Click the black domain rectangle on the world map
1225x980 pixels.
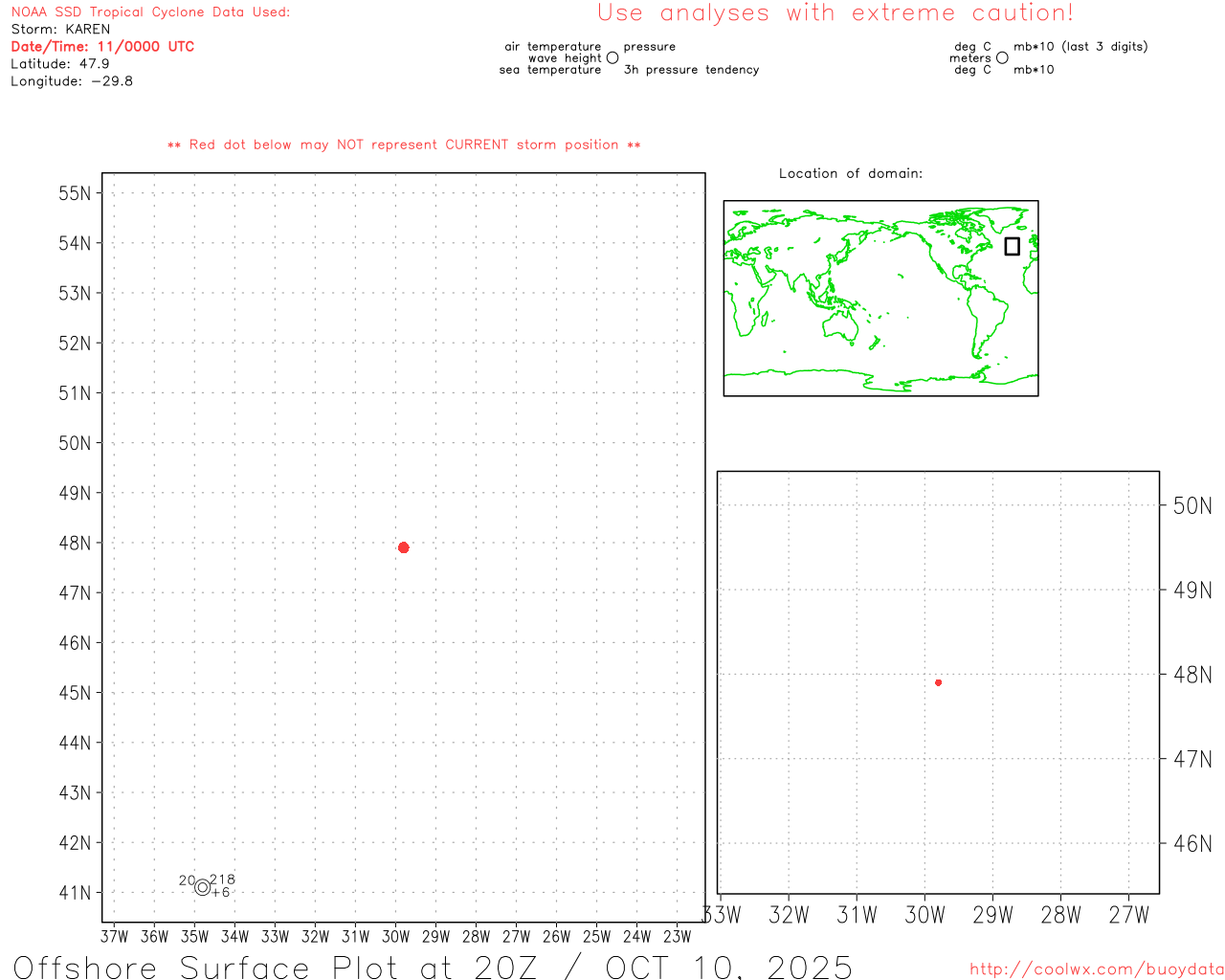[1013, 246]
